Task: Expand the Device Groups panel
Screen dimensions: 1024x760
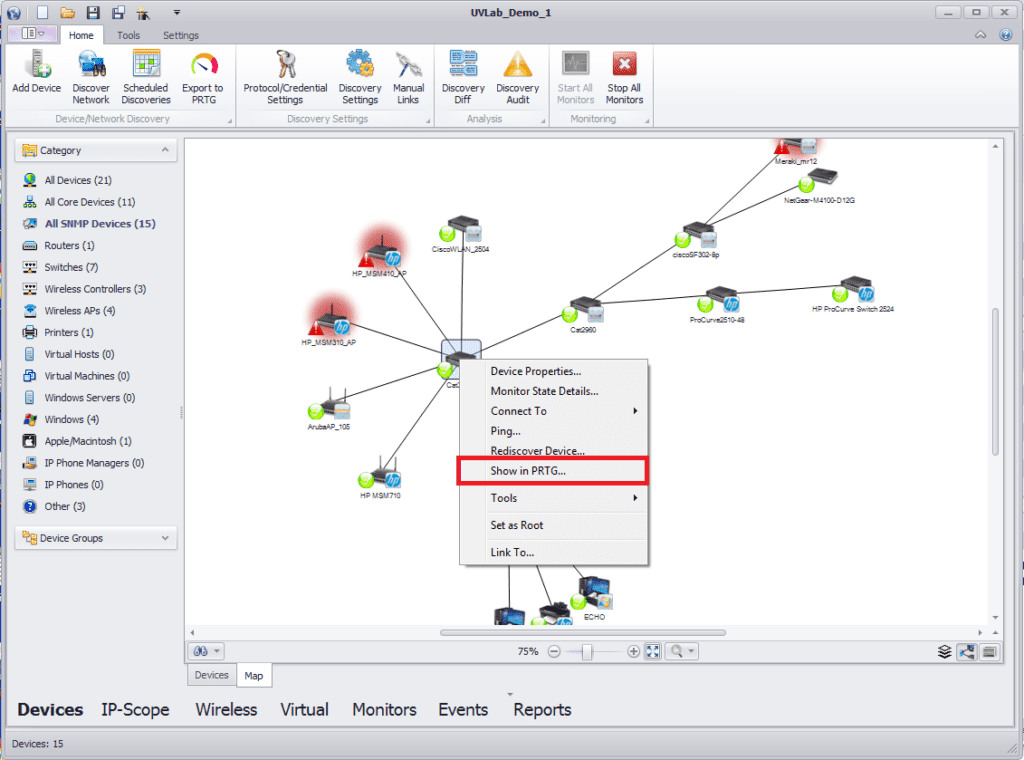Action: (x=165, y=538)
